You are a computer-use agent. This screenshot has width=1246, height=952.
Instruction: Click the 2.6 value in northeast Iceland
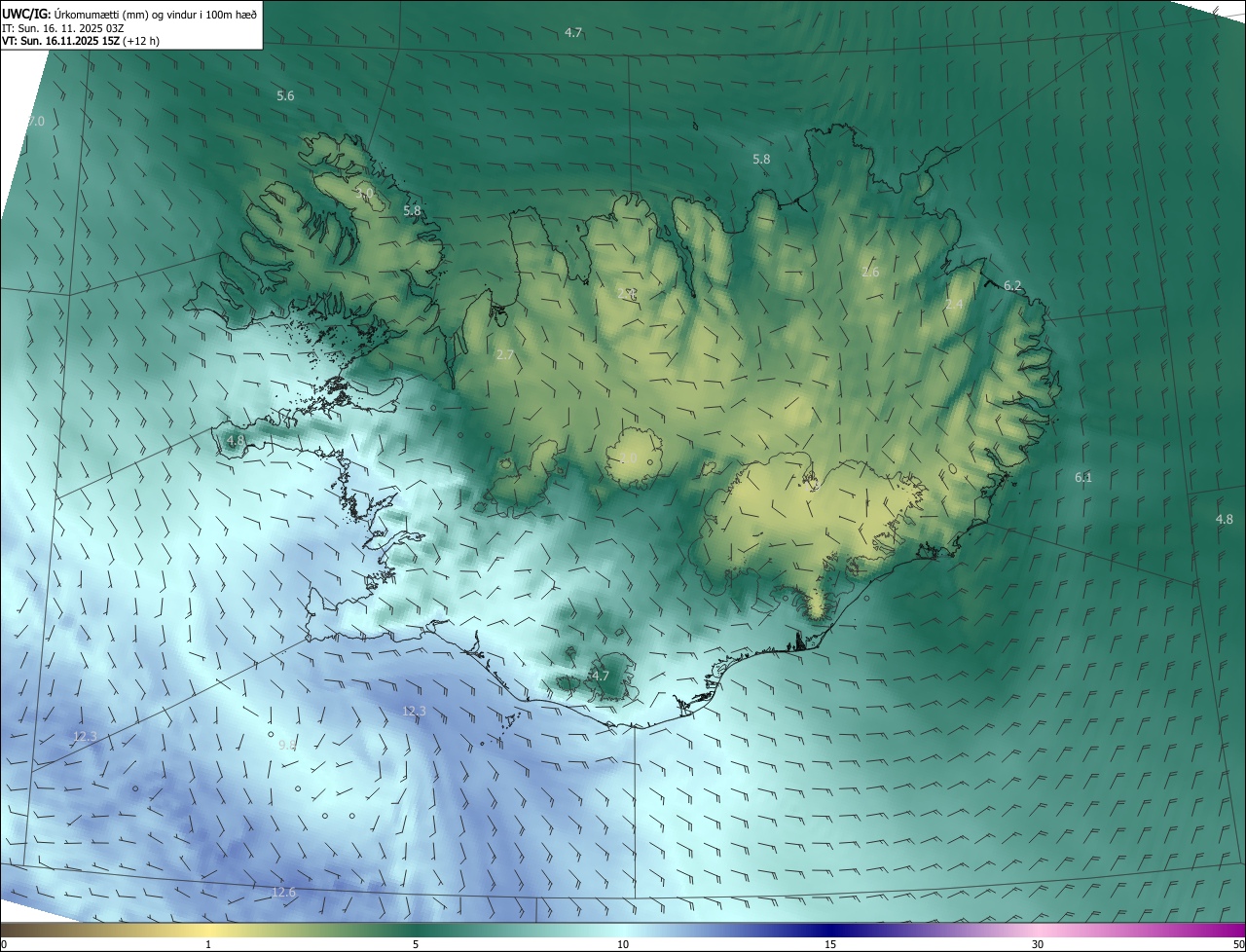870,272
